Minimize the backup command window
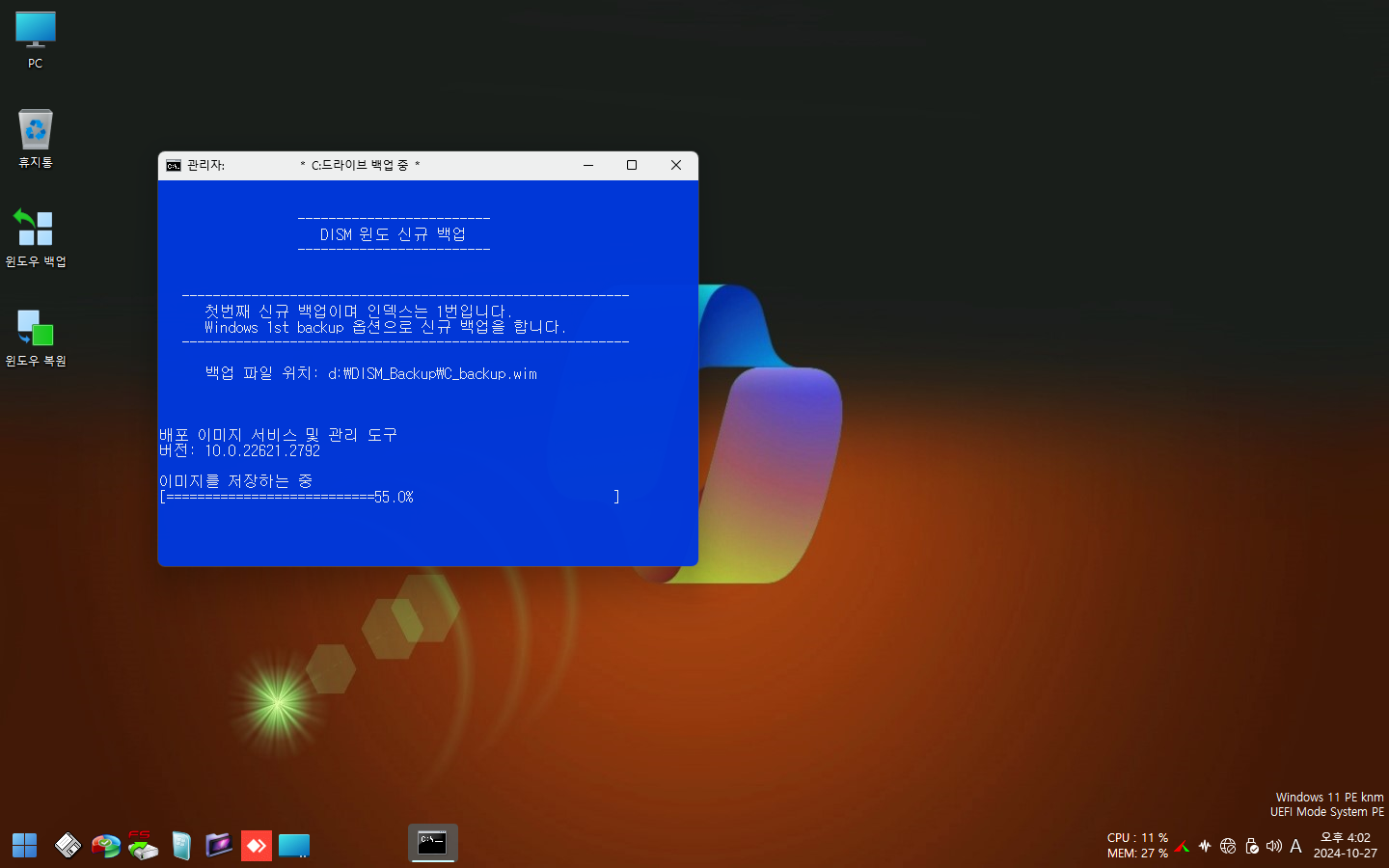The height and width of the screenshot is (868, 1389). tap(588, 165)
